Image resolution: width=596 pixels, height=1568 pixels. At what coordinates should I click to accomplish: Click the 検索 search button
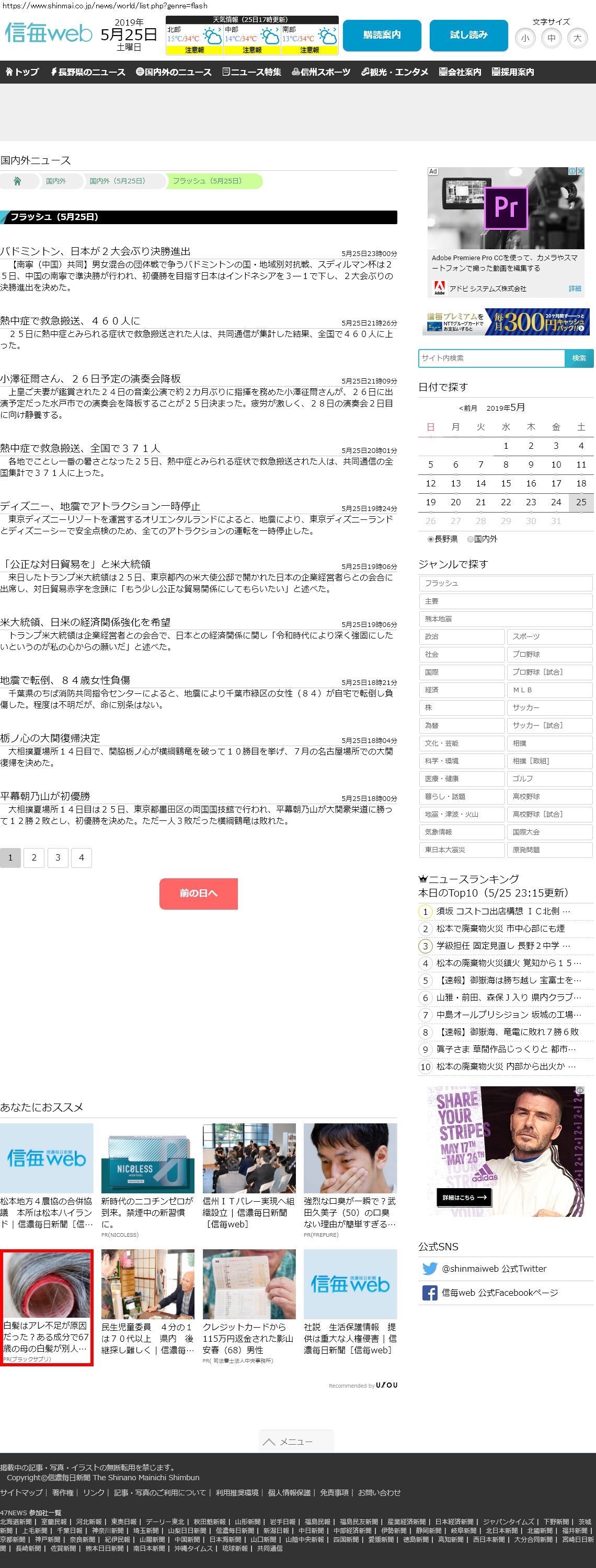coord(579,358)
